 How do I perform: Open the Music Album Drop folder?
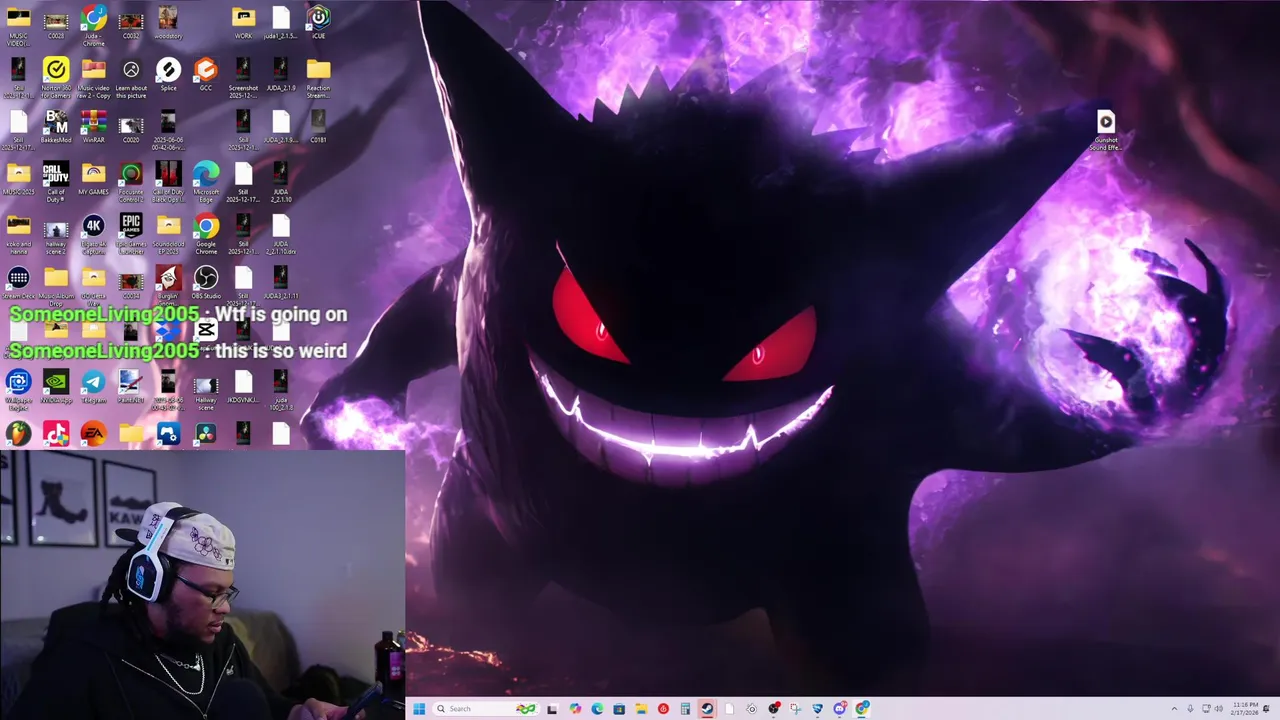click(x=56, y=286)
